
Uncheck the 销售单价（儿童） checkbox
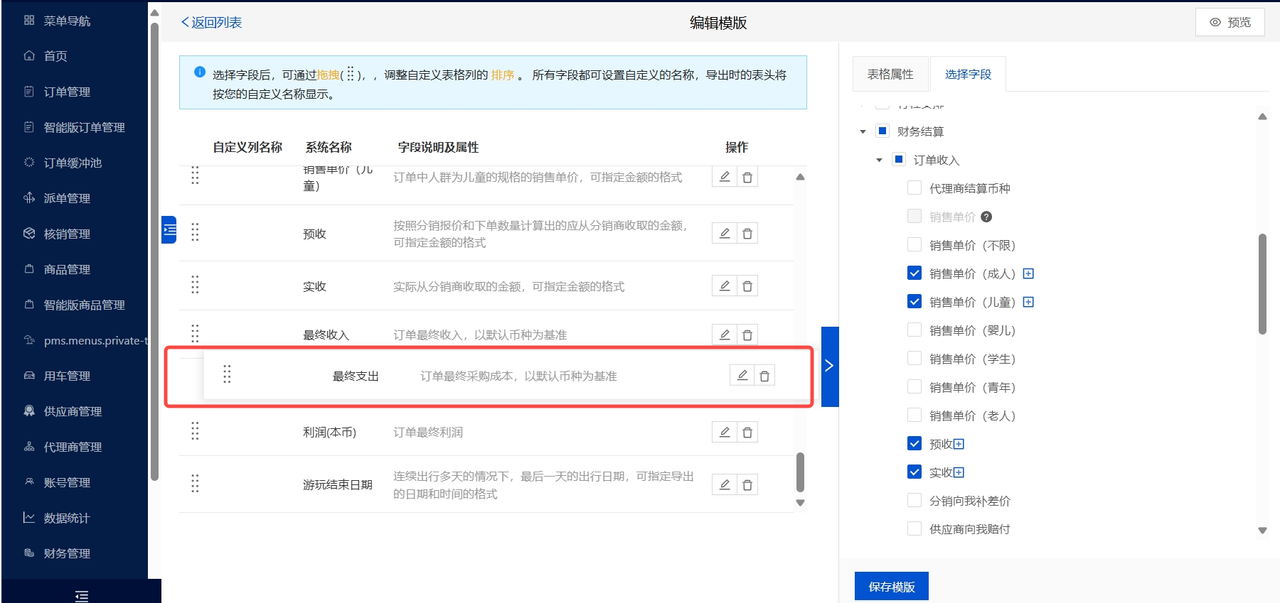pyautogui.click(x=914, y=302)
